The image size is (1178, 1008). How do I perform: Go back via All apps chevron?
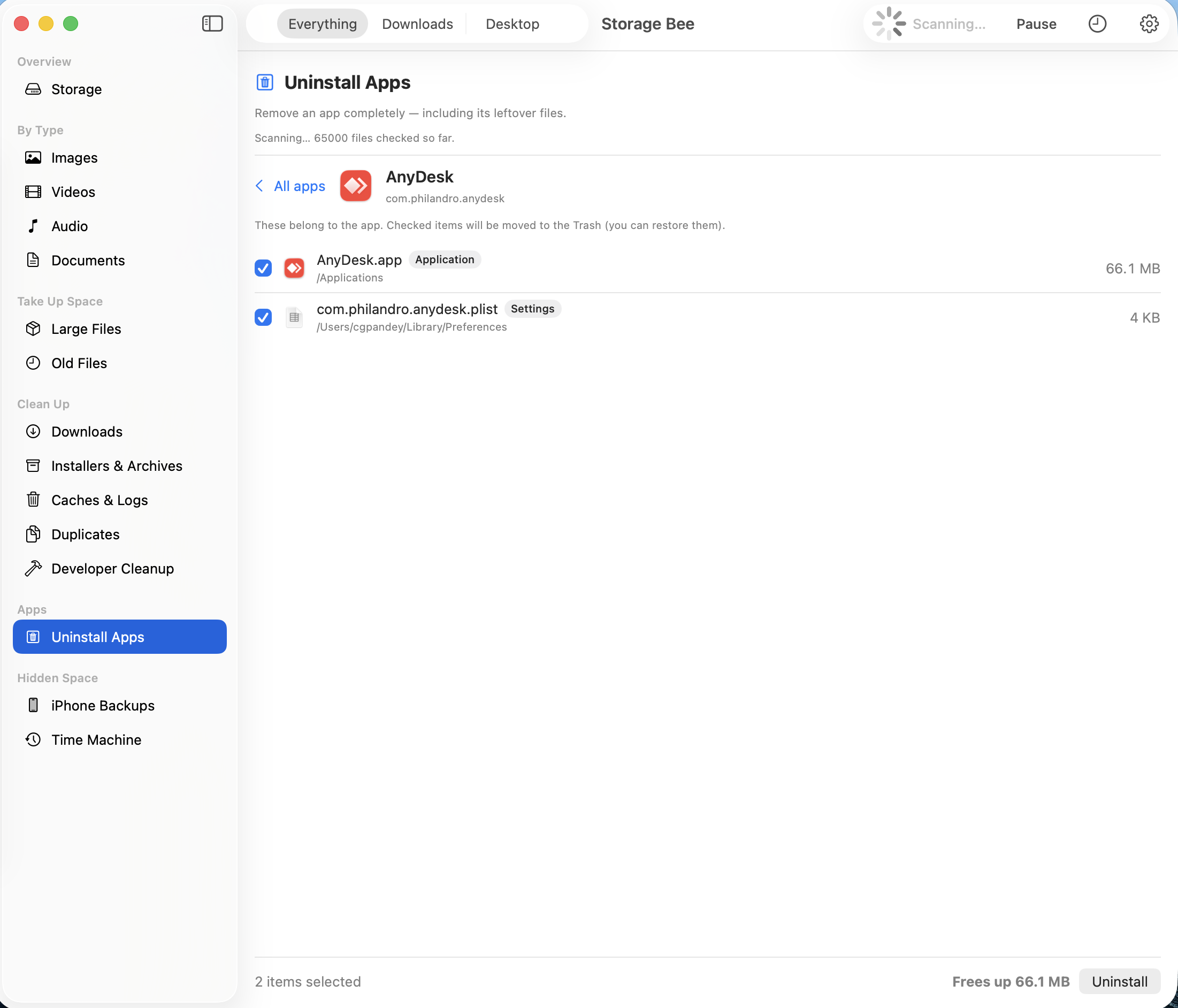pos(260,186)
